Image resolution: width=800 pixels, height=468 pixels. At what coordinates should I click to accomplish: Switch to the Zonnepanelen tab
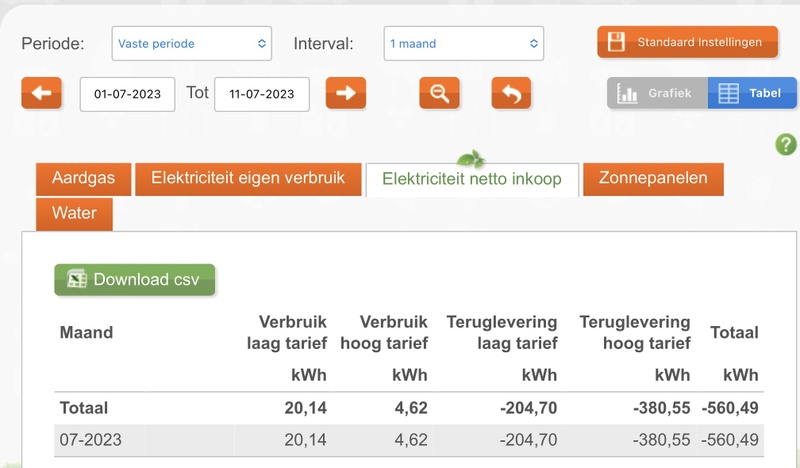coord(653,179)
